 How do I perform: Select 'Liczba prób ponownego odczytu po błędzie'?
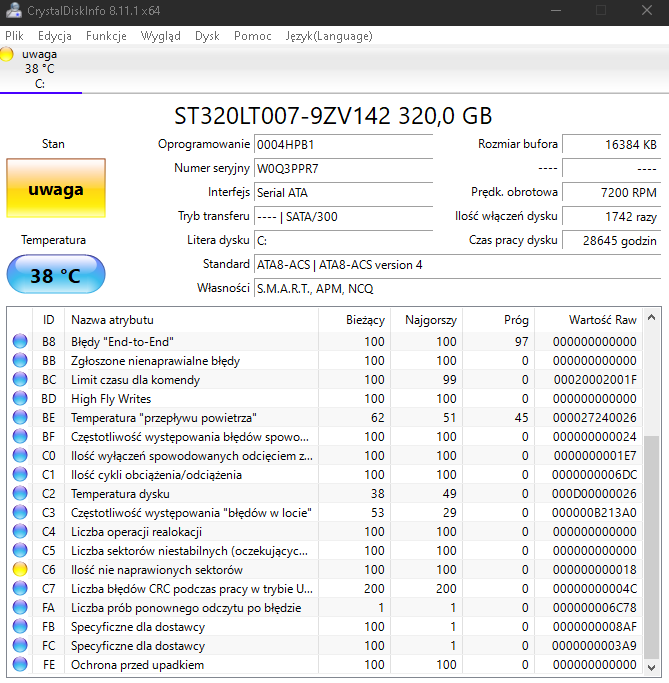pyautogui.click(x=186, y=608)
